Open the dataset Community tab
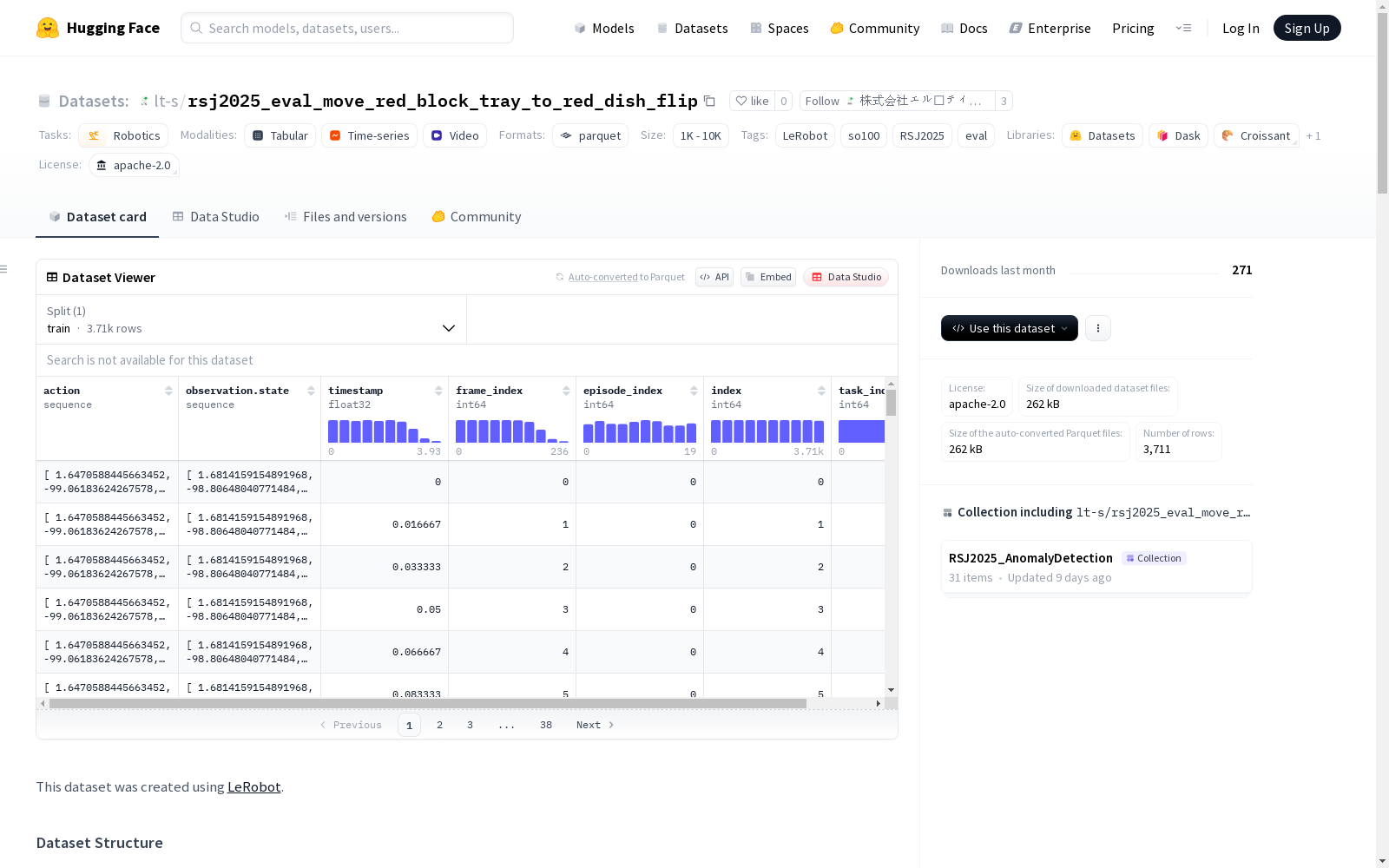This screenshot has height=868, width=1389. click(477, 217)
